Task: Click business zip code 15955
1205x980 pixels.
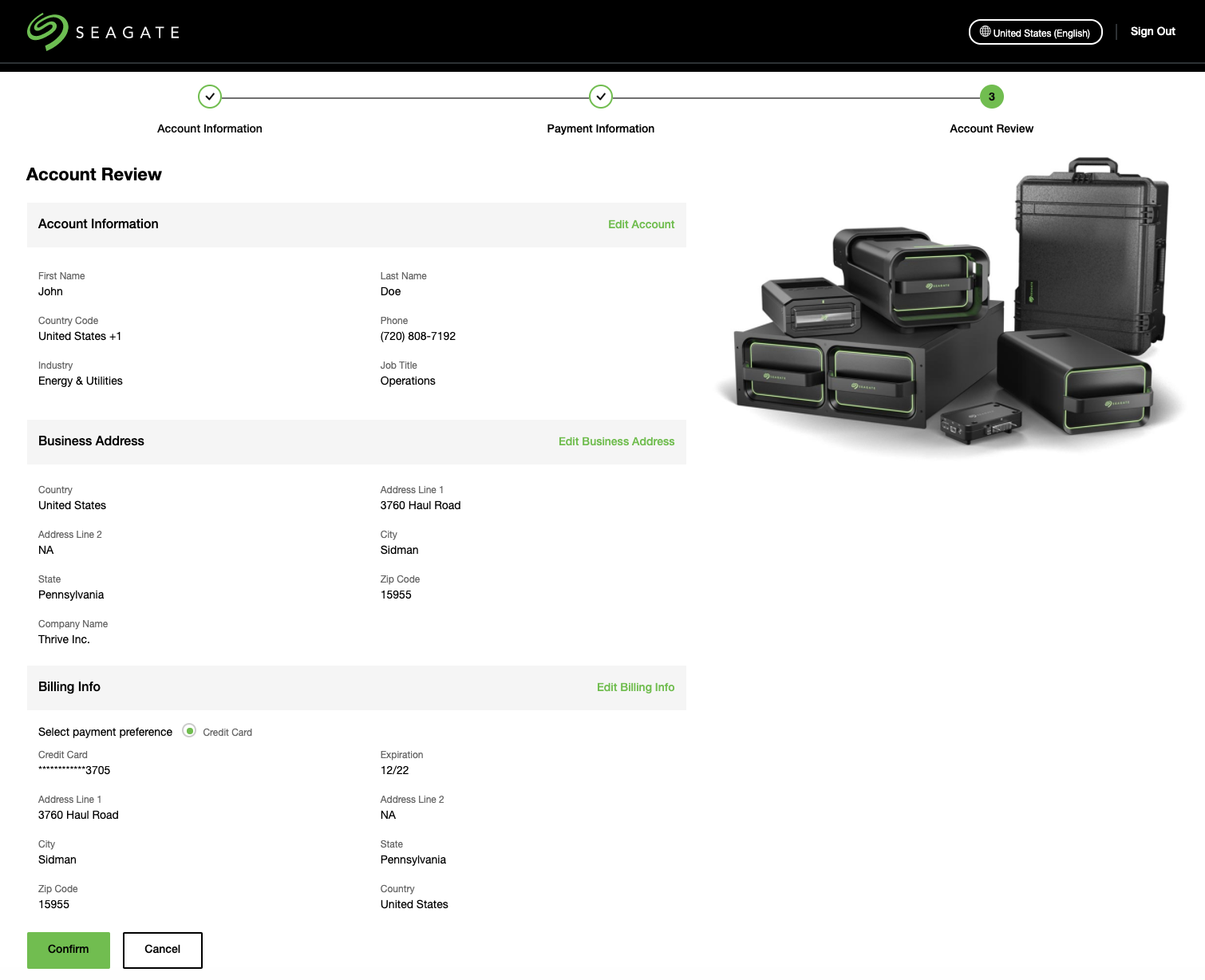Action: click(396, 595)
